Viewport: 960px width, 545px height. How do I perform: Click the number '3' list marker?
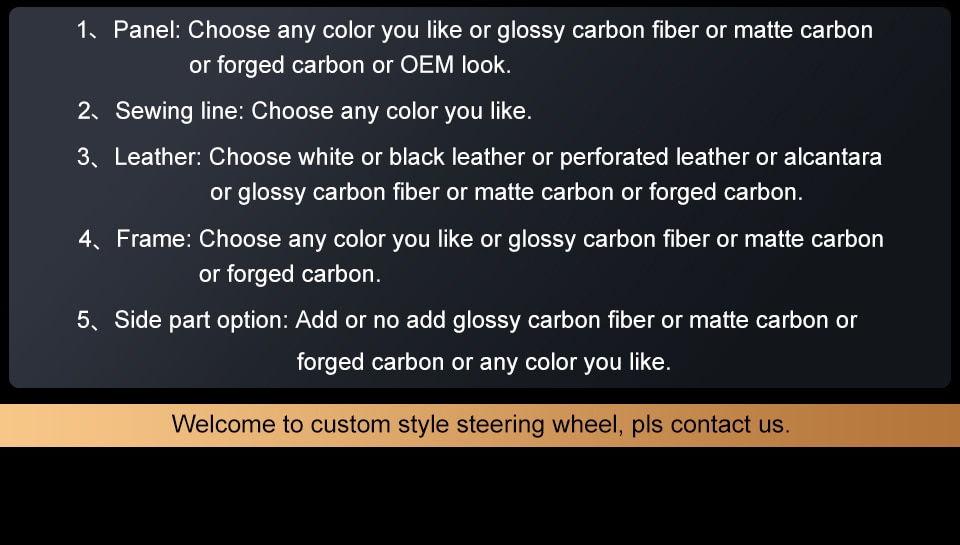pos(84,157)
